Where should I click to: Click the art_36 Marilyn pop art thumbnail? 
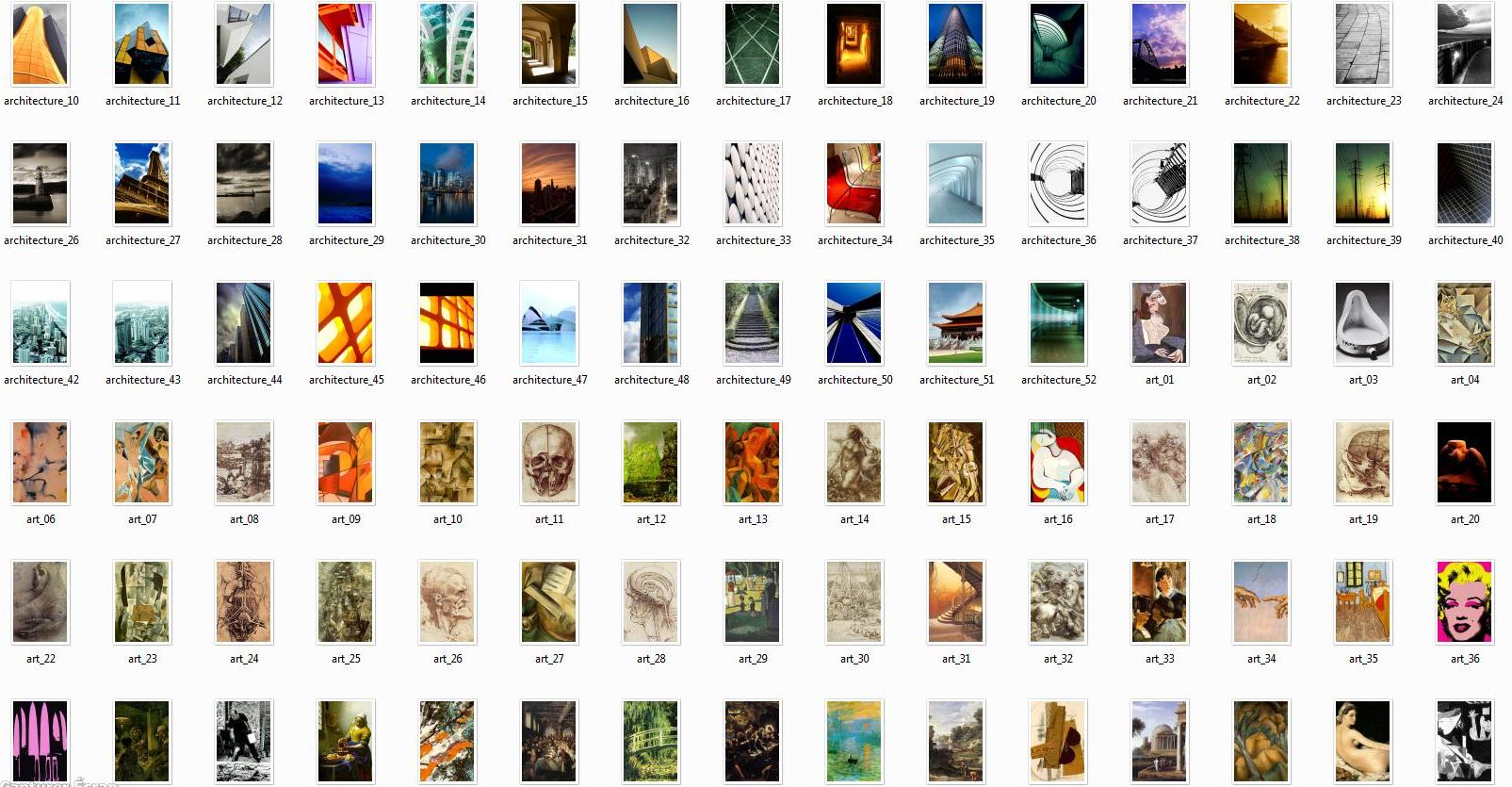point(1465,602)
